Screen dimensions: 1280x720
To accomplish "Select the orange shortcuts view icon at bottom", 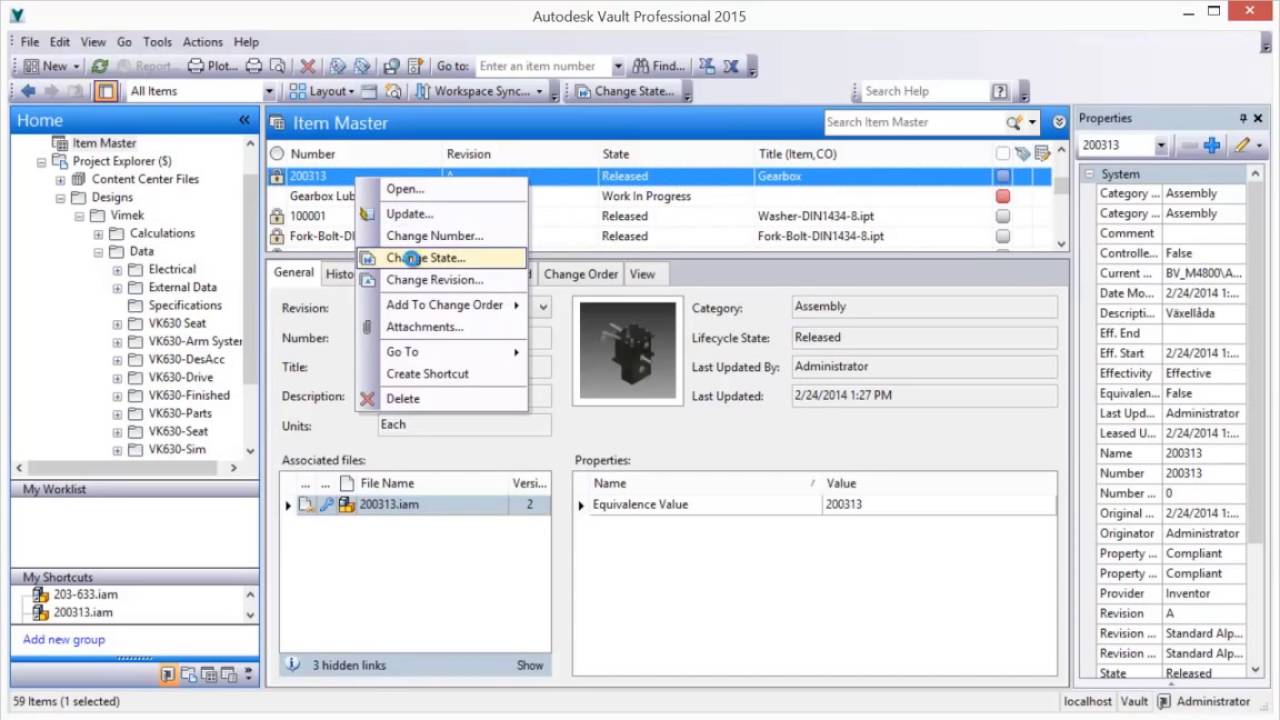I will tap(169, 675).
